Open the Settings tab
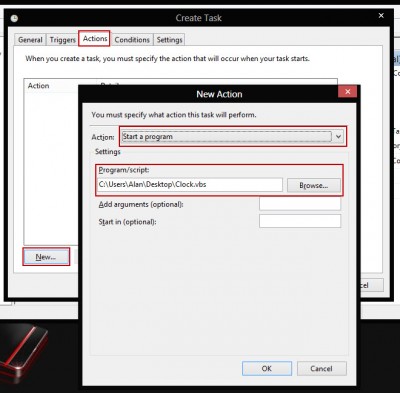 pos(169,40)
